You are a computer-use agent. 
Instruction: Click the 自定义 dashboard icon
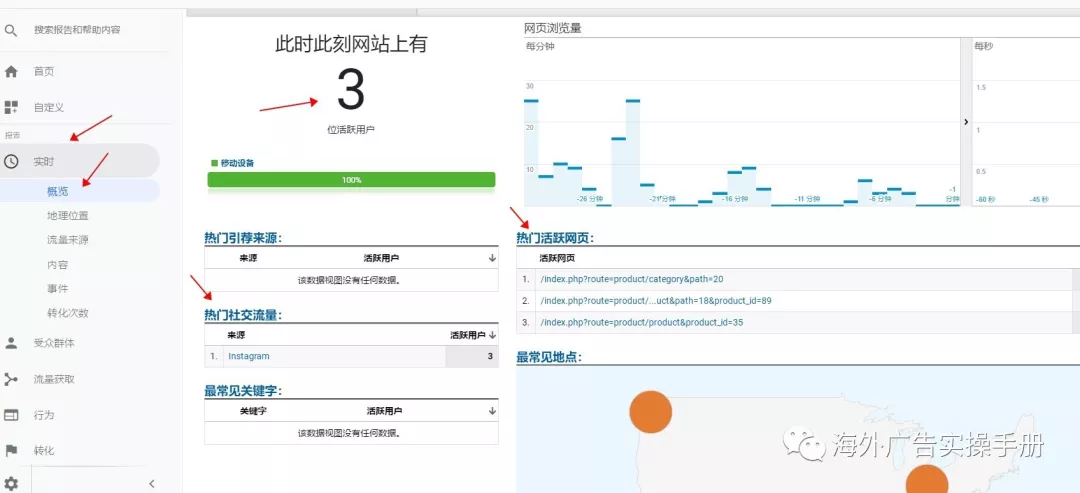pyautogui.click(x=11, y=107)
